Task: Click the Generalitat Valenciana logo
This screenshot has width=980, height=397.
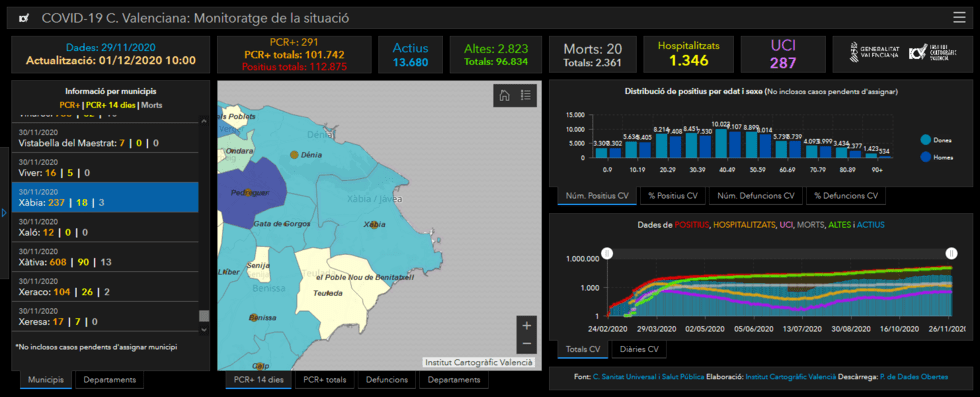Action: click(874, 53)
